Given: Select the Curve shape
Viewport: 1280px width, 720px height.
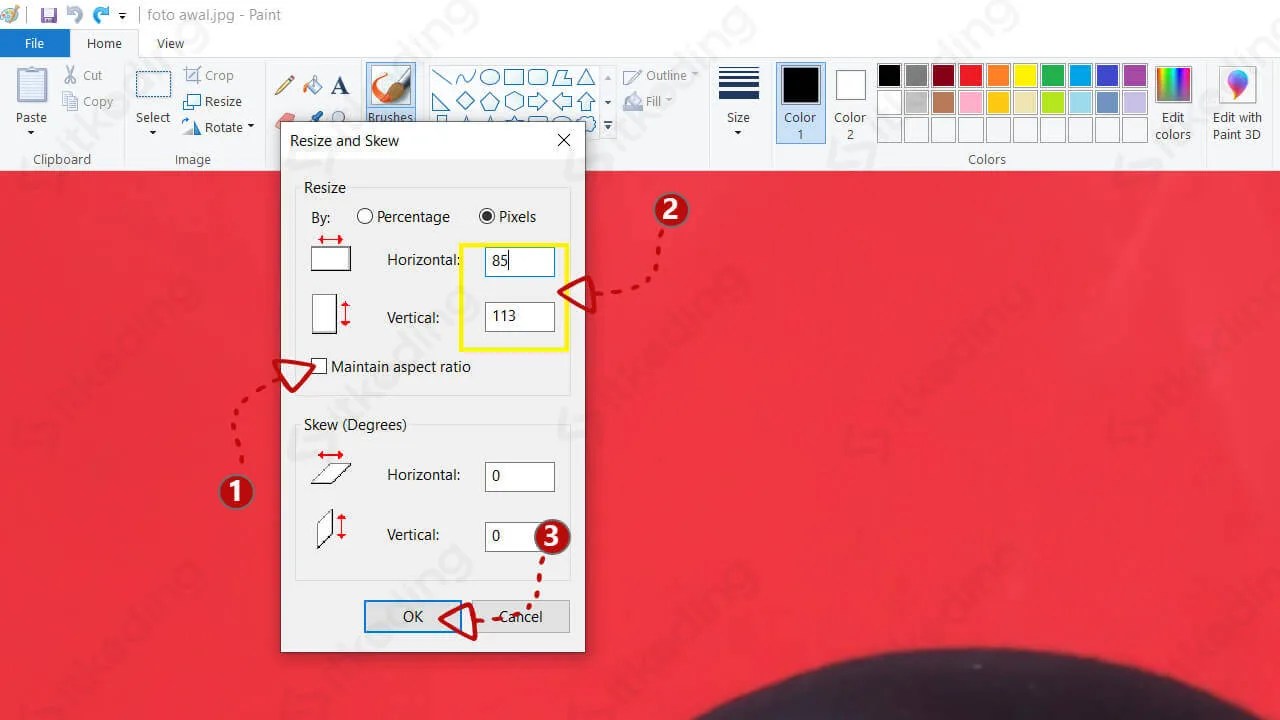Looking at the screenshot, I should tap(465, 77).
